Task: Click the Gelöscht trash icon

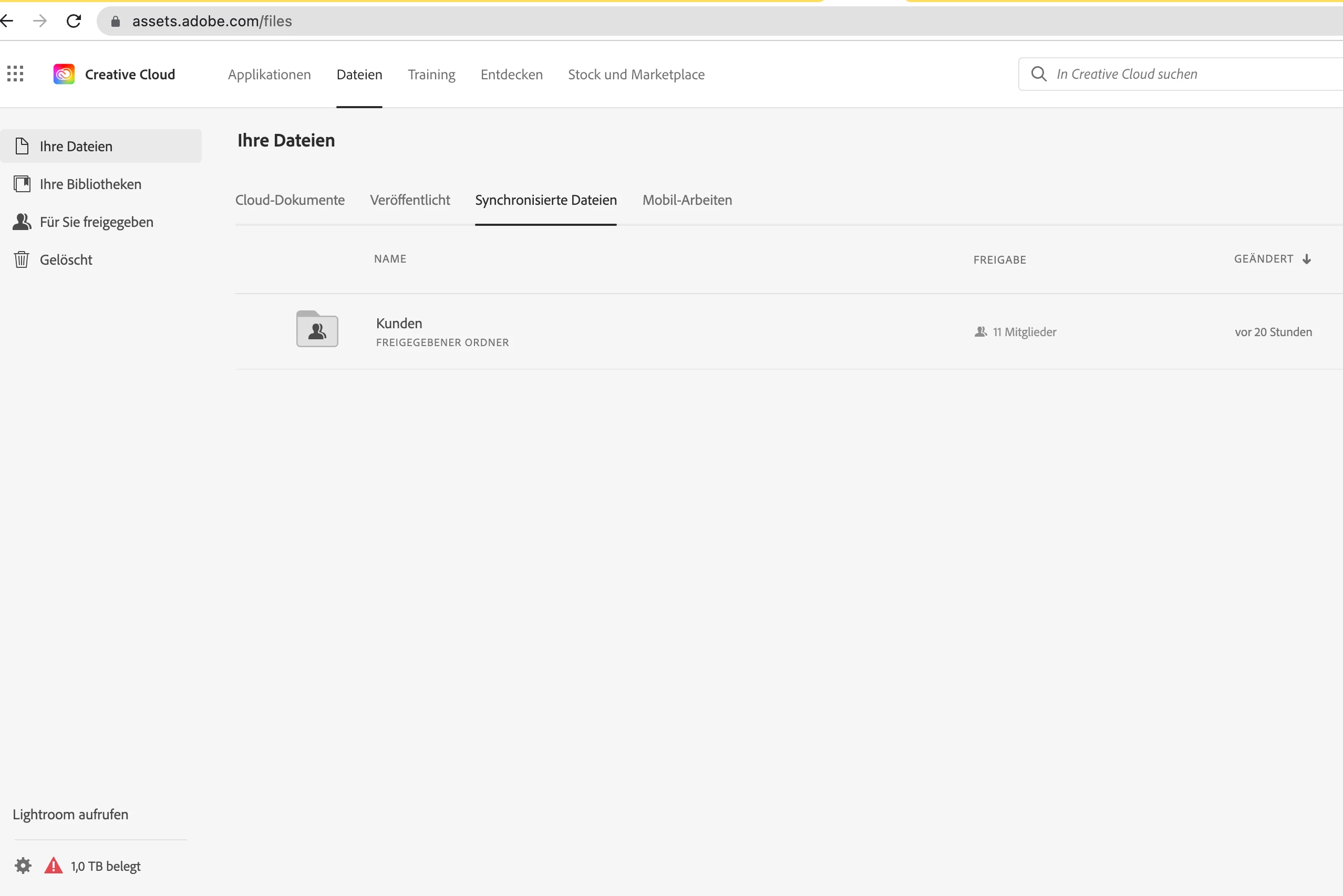Action: click(22, 259)
